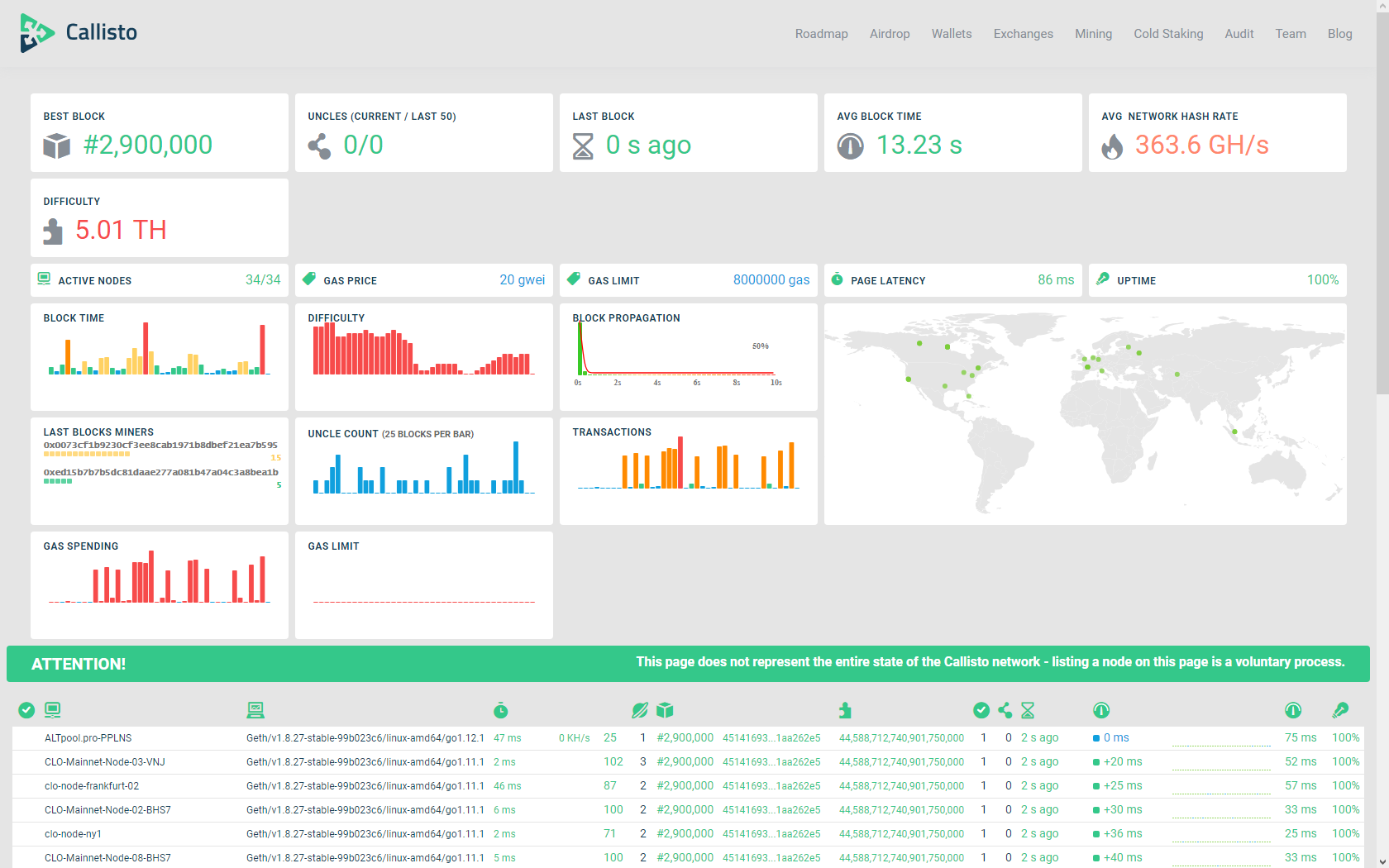Click the 34/34 active nodes count
This screenshot has width=1389, height=868.
[x=263, y=279]
